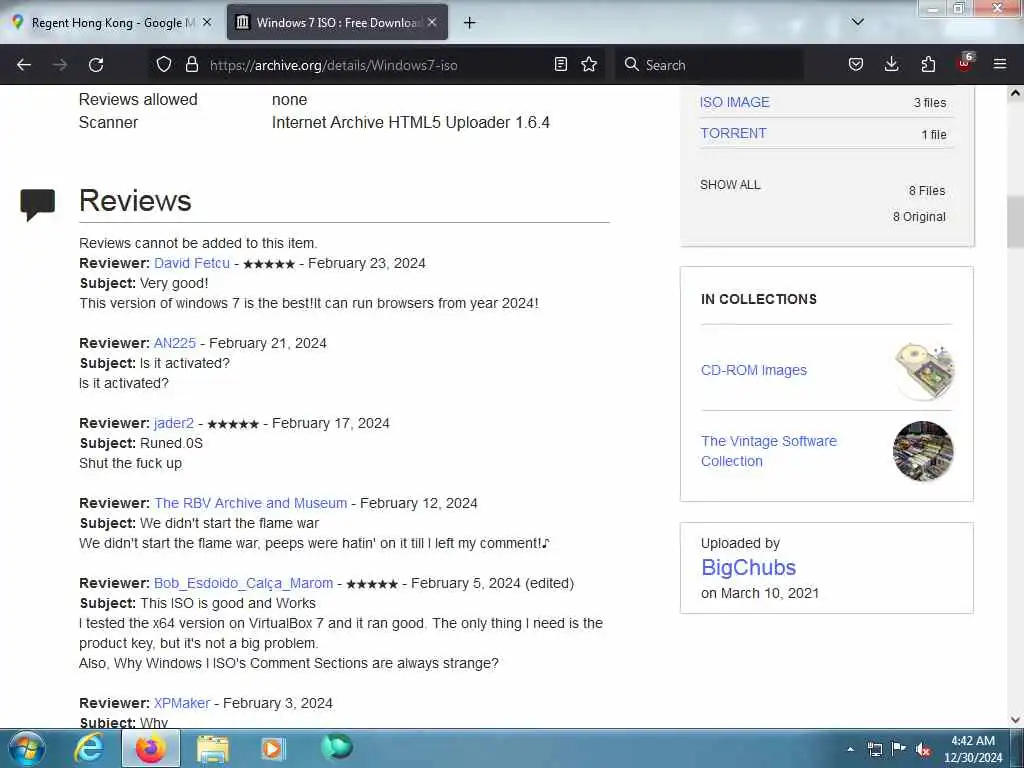Click Firefox taskbar button
Image resolution: width=1024 pixels, height=768 pixels.
(151, 748)
